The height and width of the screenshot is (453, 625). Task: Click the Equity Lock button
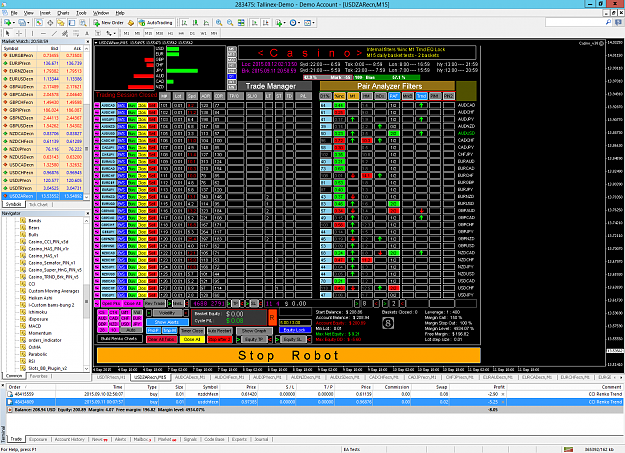pos(295,330)
